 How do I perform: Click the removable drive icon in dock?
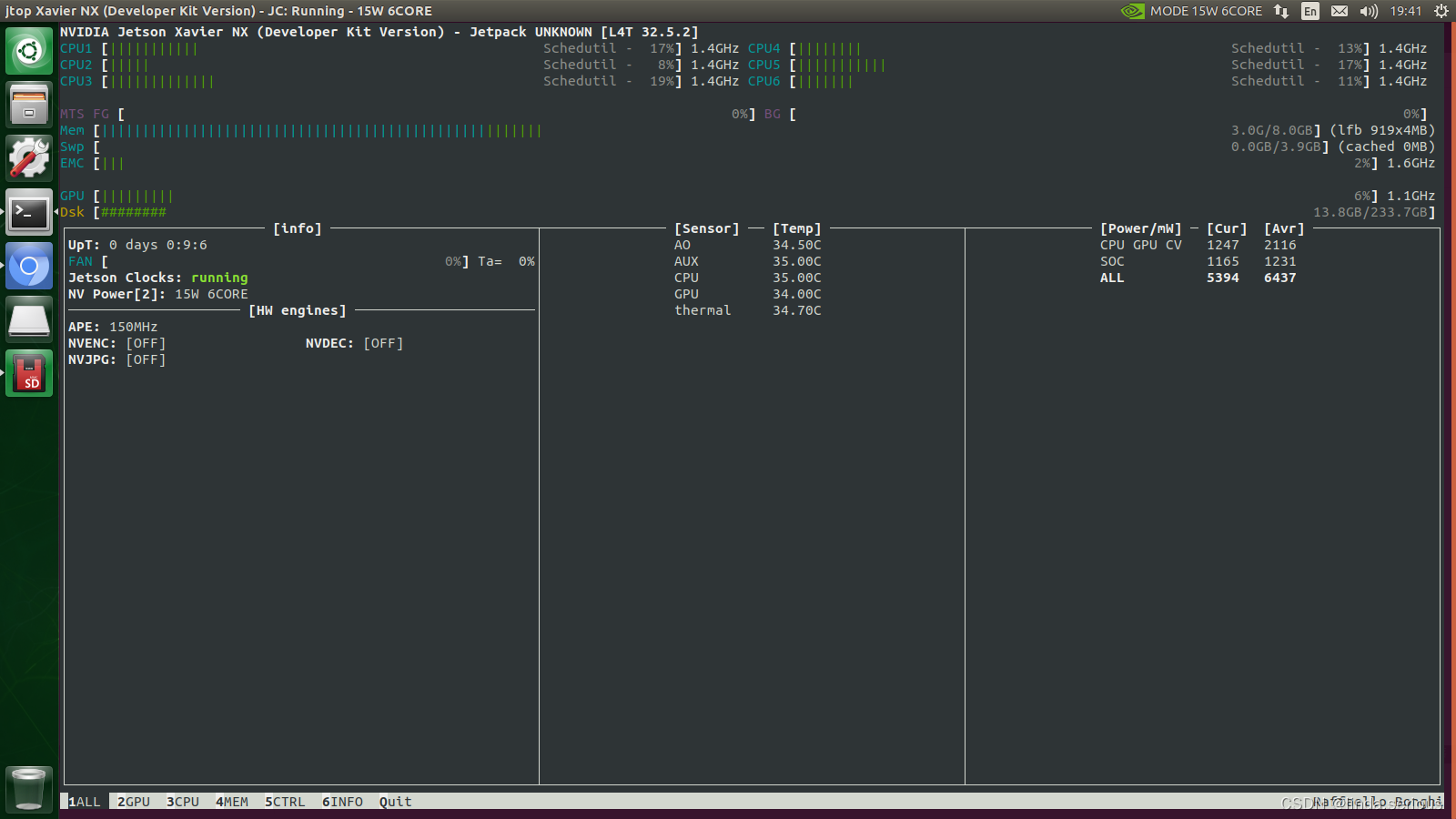click(x=29, y=319)
